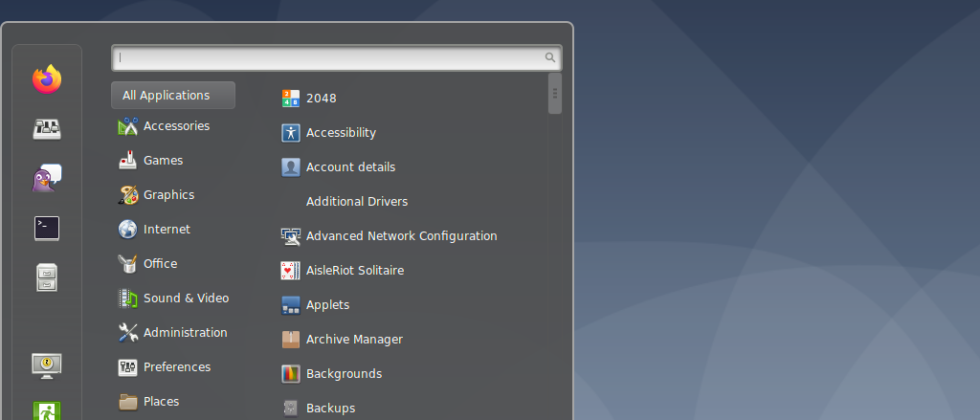Open the Software Manager favorite icon
Screen dimensions: 980x420
pyautogui.click(x=46, y=128)
